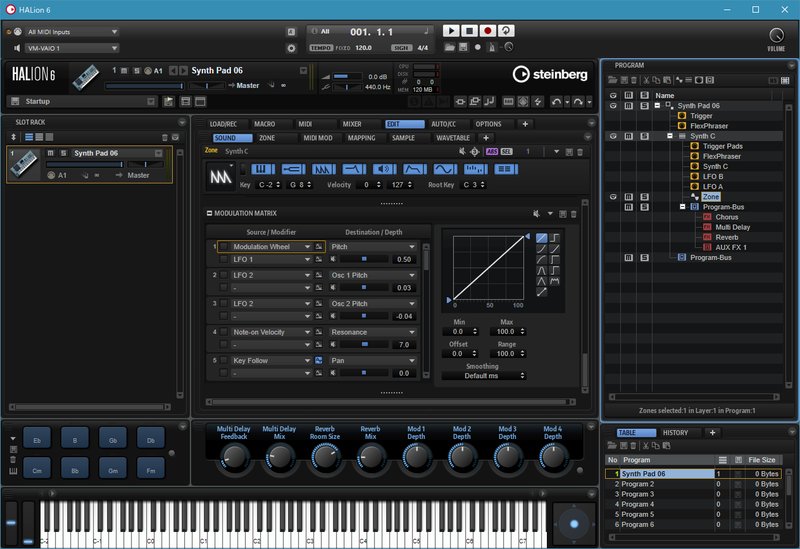The height and width of the screenshot is (549, 800).
Task: Open the Smoothing Default ms dropdown
Action: (484, 376)
